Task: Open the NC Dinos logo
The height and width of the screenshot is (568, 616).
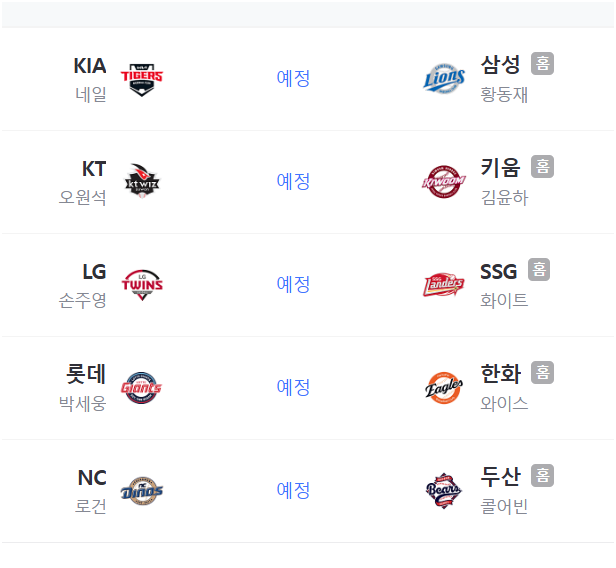Action: (142, 491)
